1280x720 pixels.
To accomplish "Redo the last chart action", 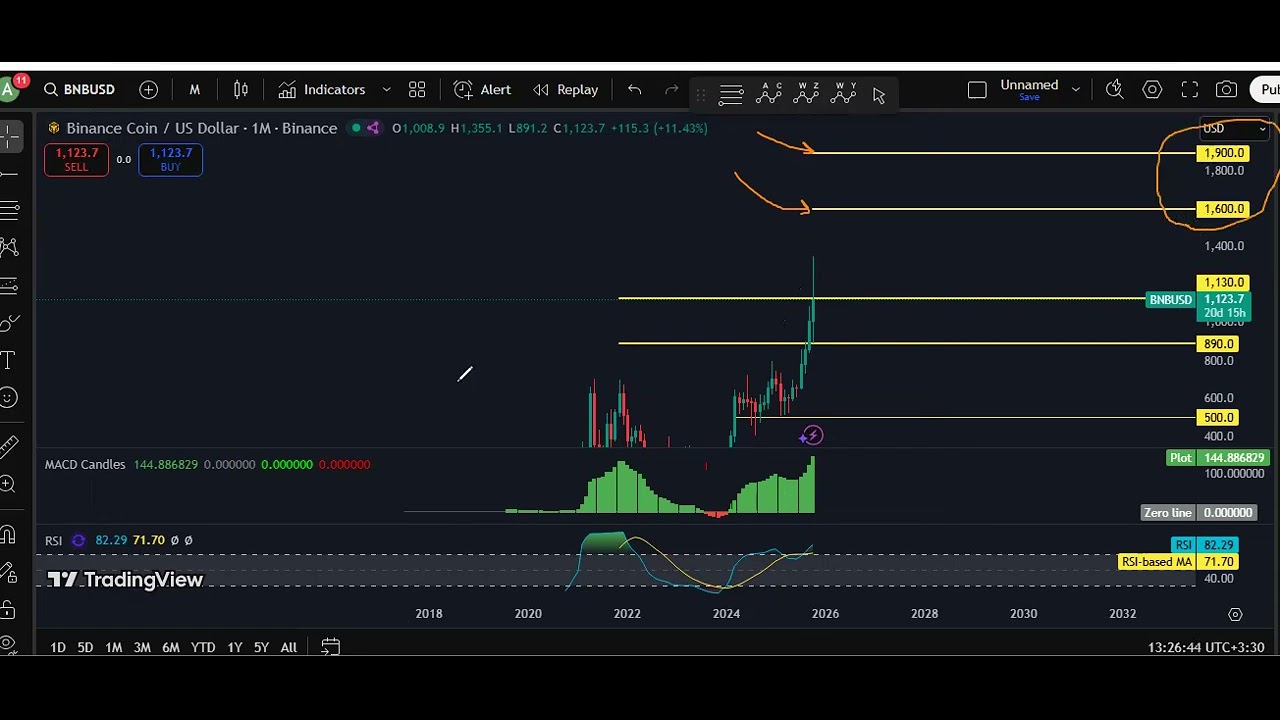I will pos(671,90).
